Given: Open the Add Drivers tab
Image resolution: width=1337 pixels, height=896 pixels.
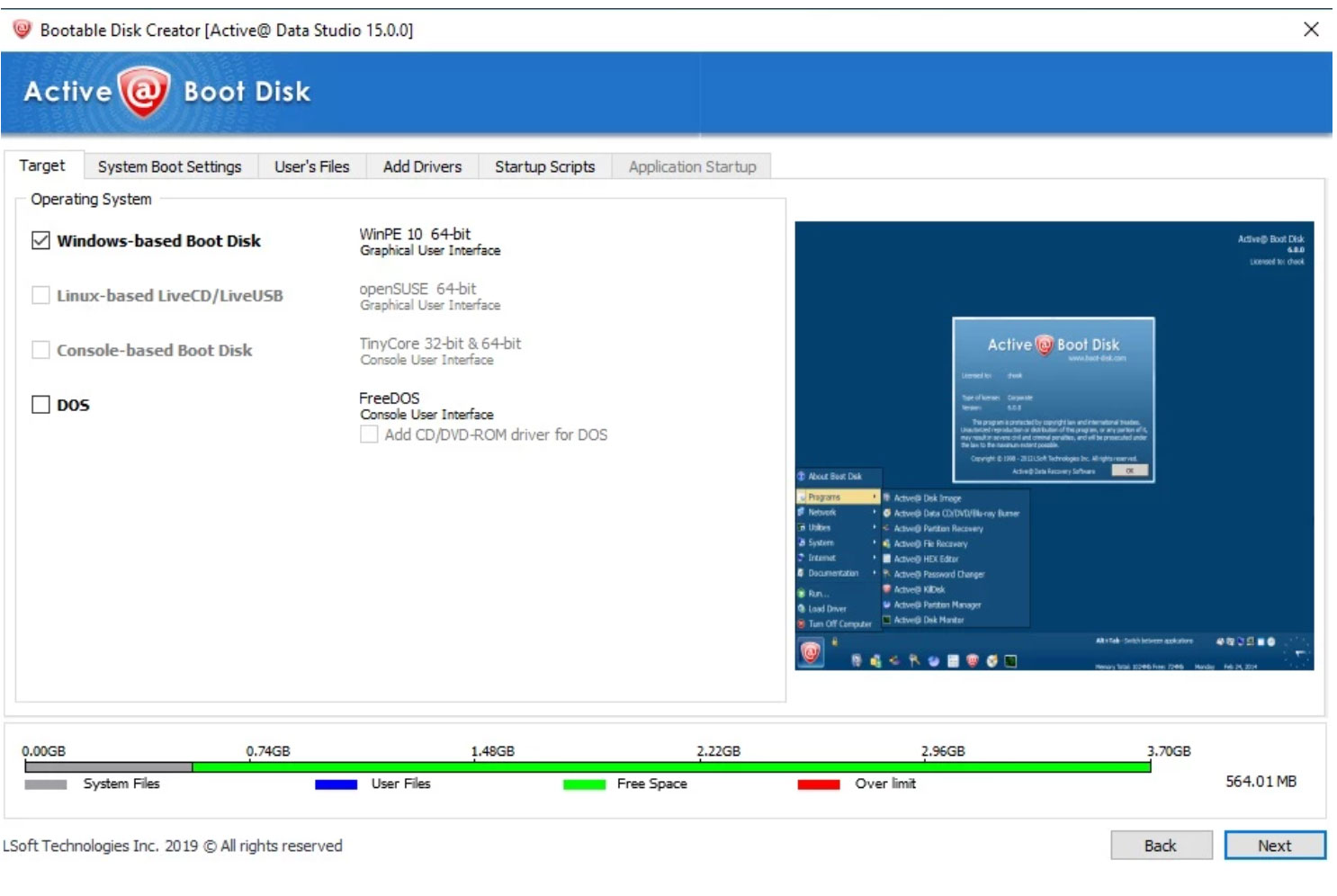Looking at the screenshot, I should tap(423, 166).
